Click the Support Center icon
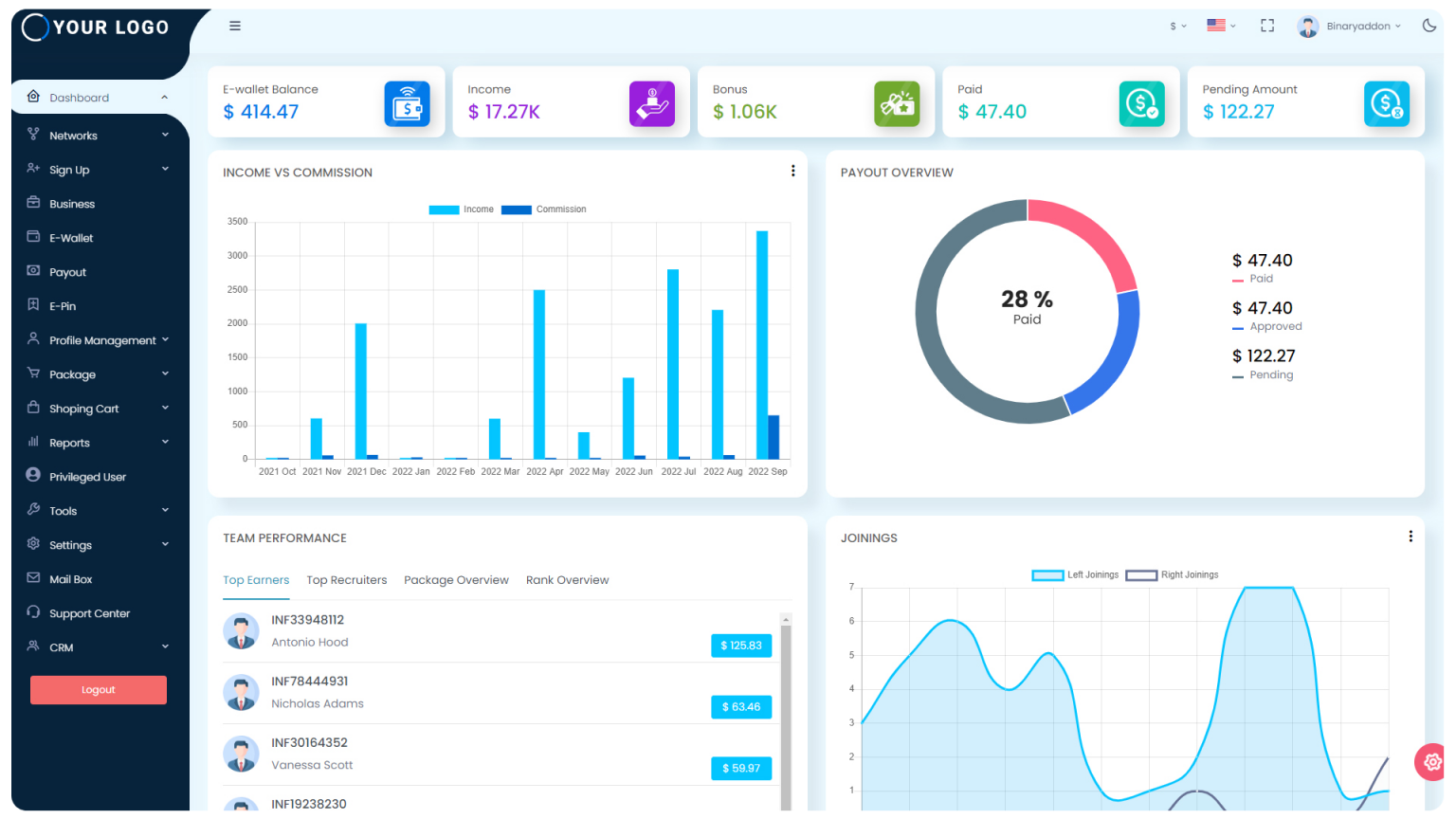This screenshot has width=1456, height=819. tap(32, 612)
